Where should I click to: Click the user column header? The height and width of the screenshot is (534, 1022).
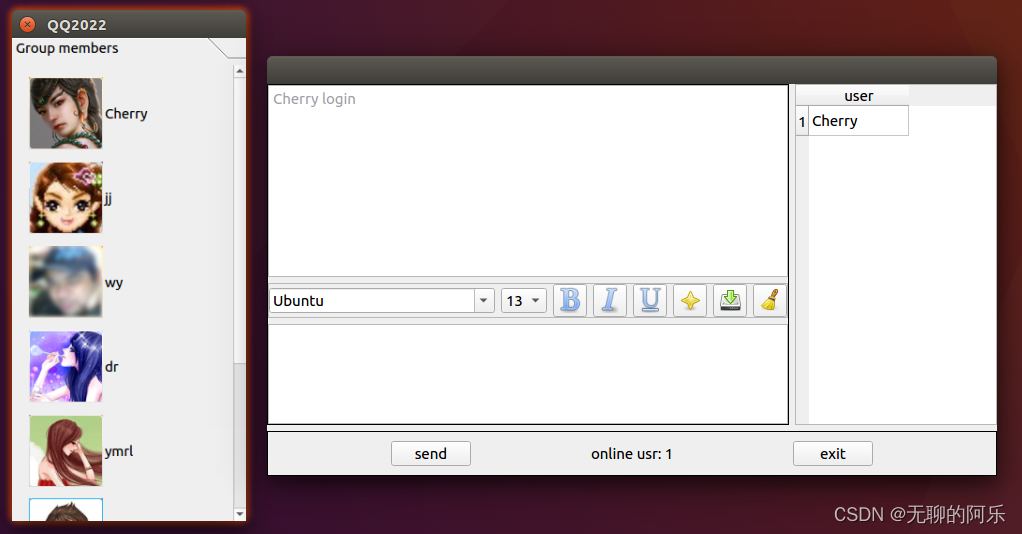pos(858,96)
